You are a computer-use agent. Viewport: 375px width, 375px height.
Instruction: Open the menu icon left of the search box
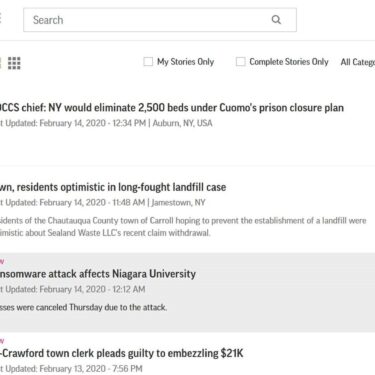(1, 18)
